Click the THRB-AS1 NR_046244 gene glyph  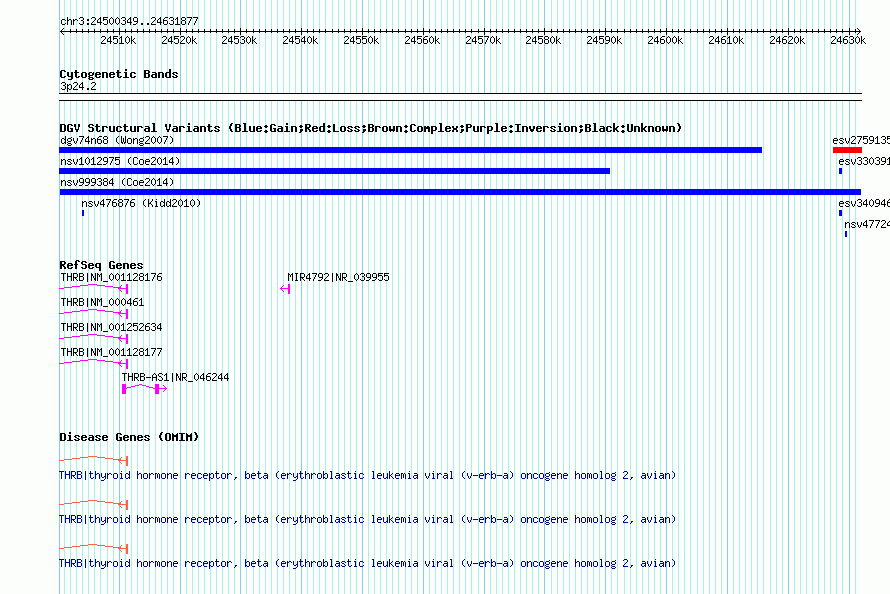point(144,389)
